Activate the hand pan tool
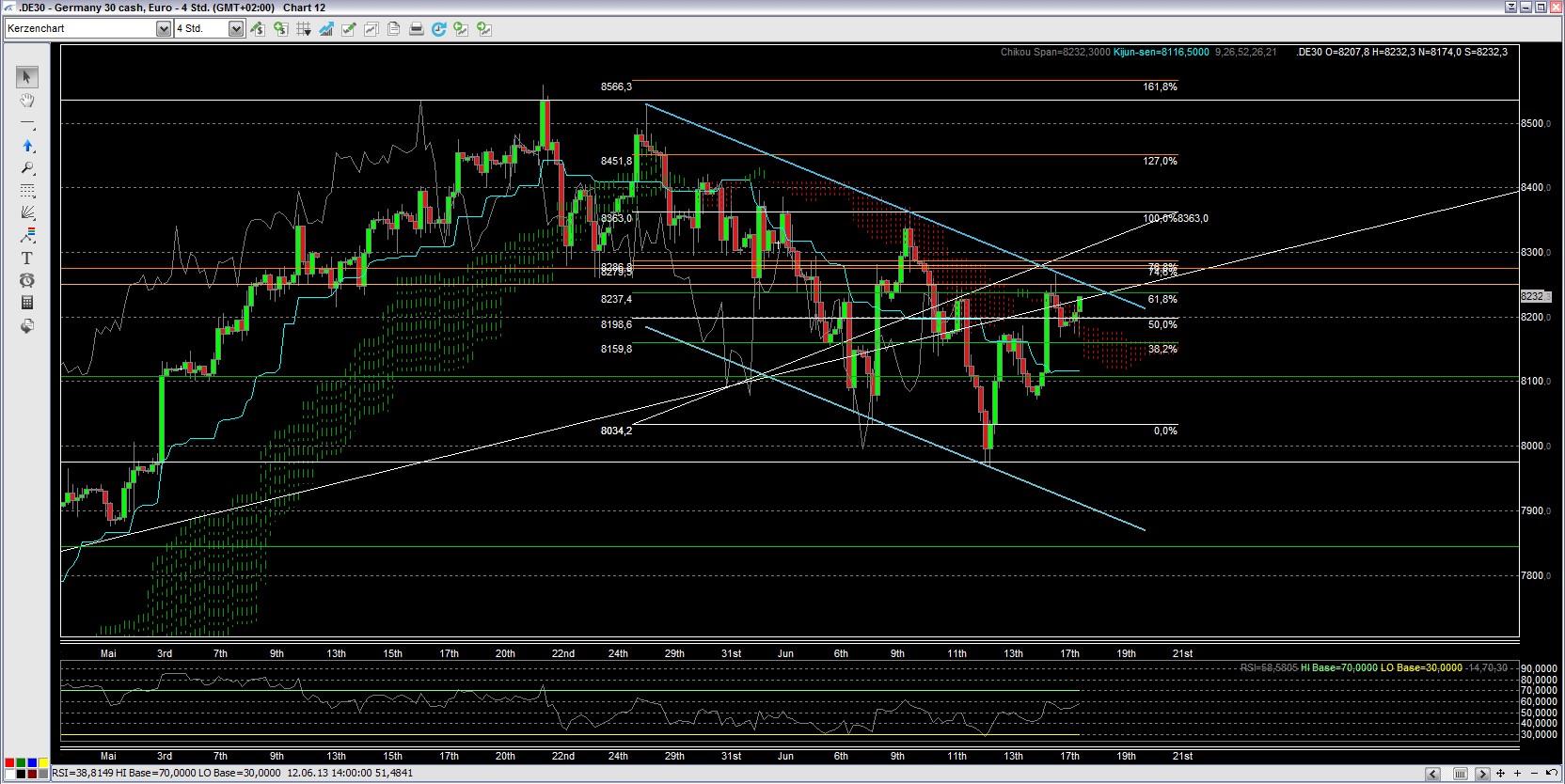 coord(27,100)
